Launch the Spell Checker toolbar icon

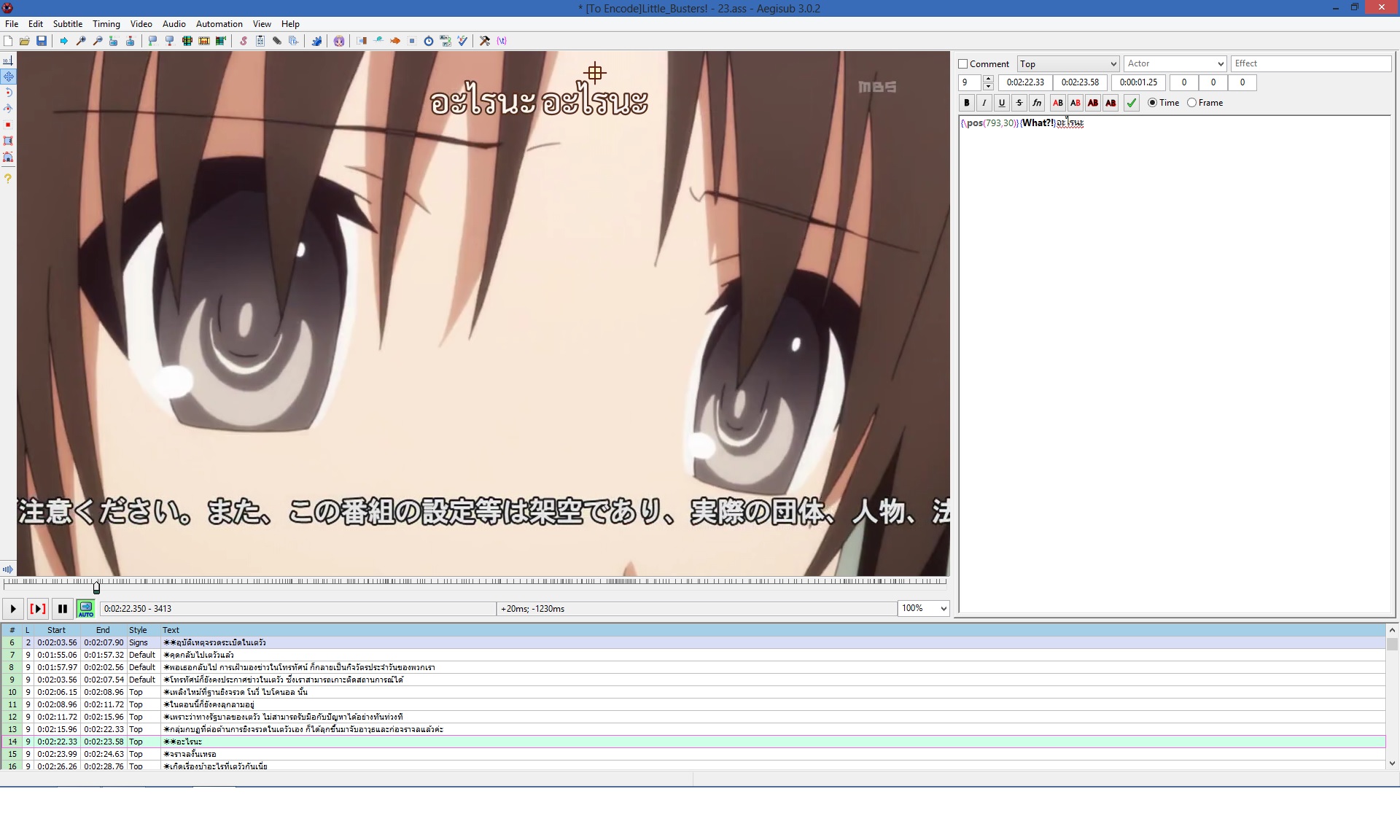(x=462, y=41)
